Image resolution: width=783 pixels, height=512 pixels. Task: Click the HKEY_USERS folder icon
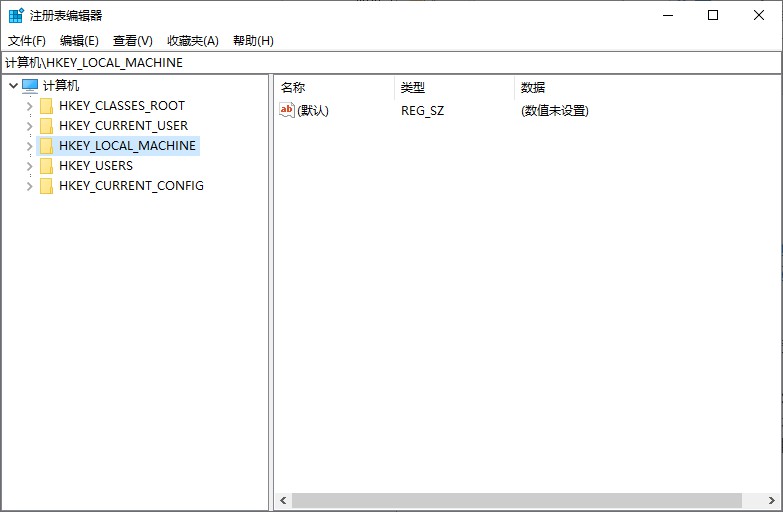coord(46,166)
